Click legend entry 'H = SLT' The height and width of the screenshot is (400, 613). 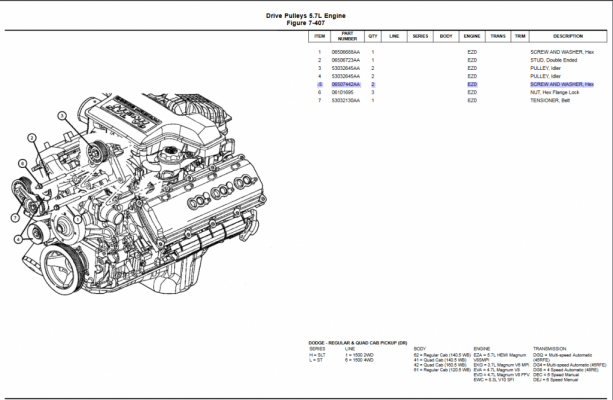317,355
